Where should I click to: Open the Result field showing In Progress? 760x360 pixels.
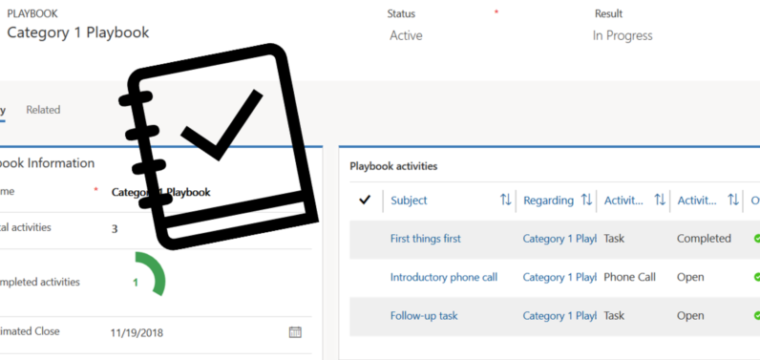pyautogui.click(x=622, y=36)
